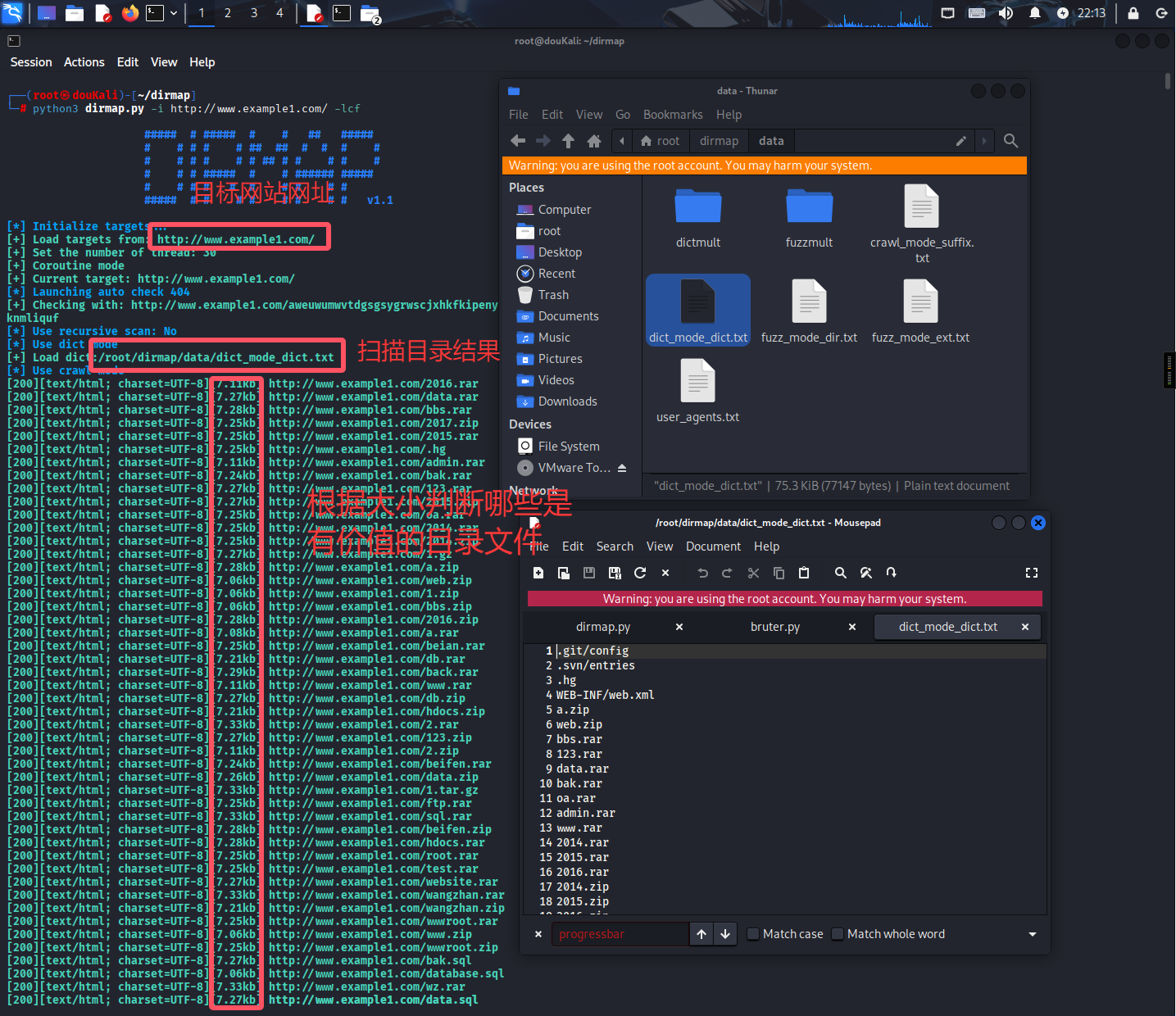Eject the VMware Tools device

tap(622, 468)
